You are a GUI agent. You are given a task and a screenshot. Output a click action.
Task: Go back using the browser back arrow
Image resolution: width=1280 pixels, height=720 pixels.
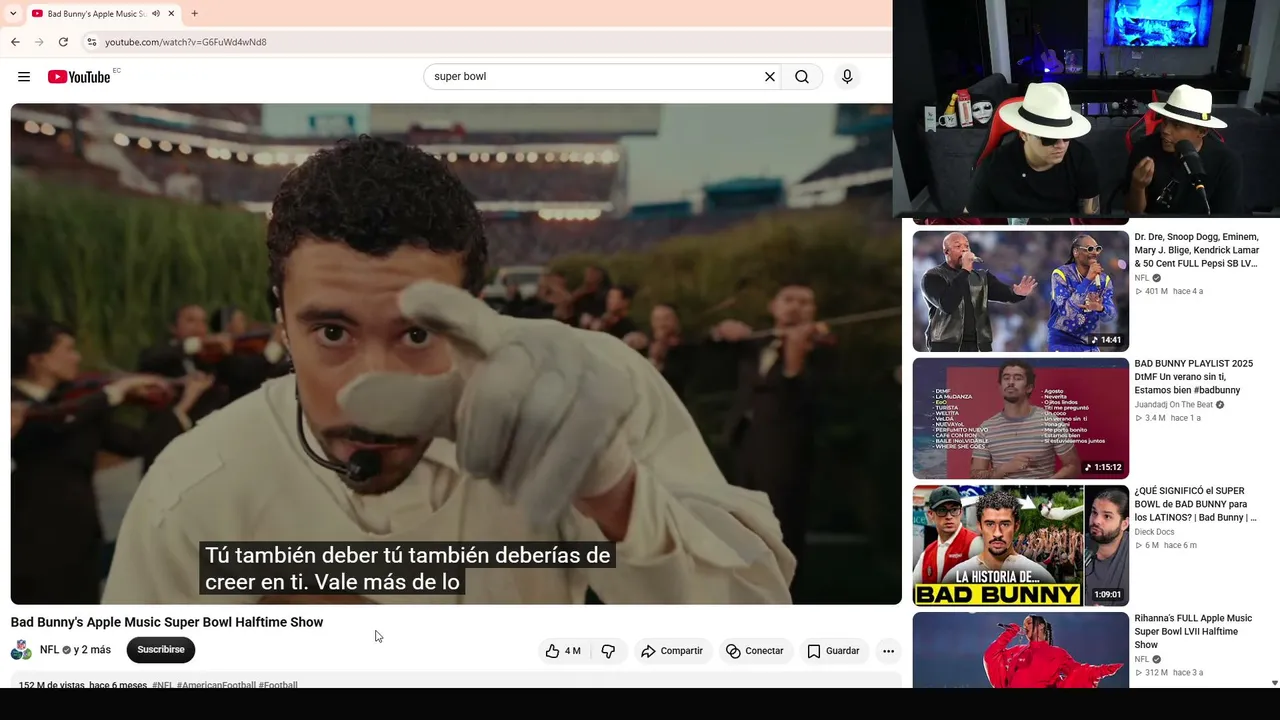pyautogui.click(x=15, y=42)
